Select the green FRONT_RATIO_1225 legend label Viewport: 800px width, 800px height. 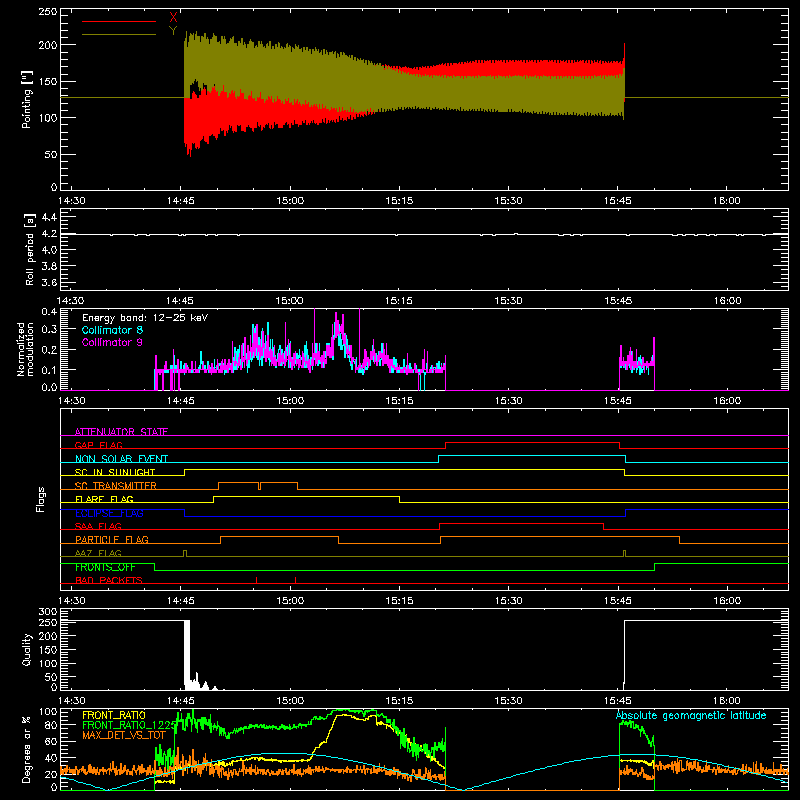(129, 725)
